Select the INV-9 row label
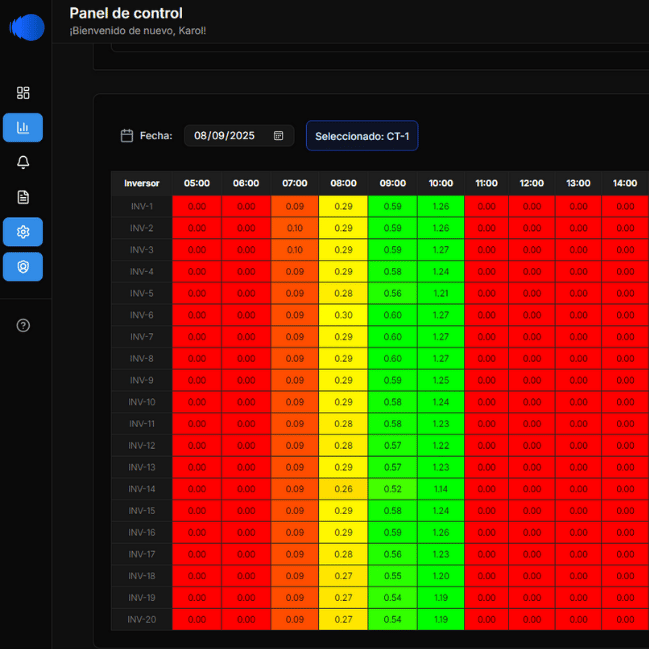Screen dimensions: 649x649 142,380
